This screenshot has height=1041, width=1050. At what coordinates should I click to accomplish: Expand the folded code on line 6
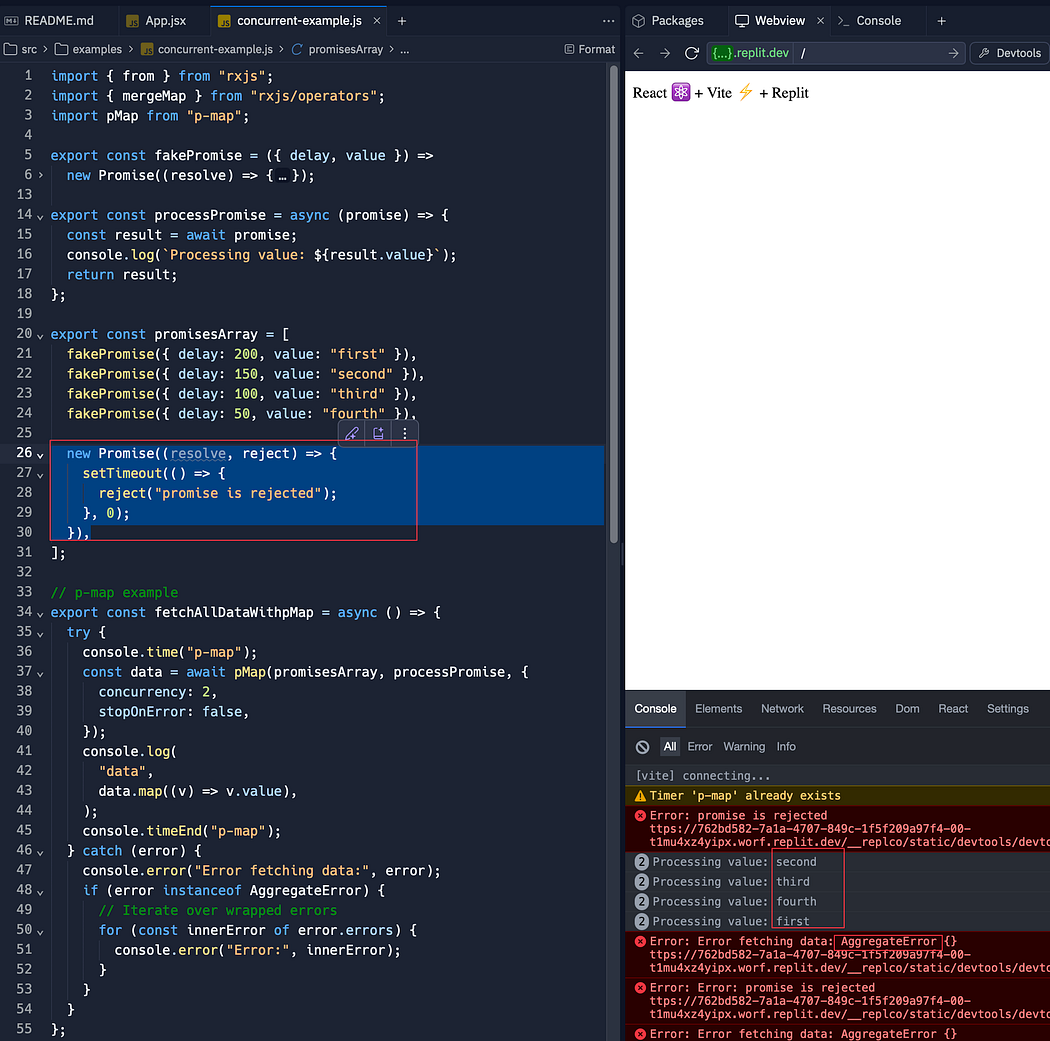[x=41, y=175]
